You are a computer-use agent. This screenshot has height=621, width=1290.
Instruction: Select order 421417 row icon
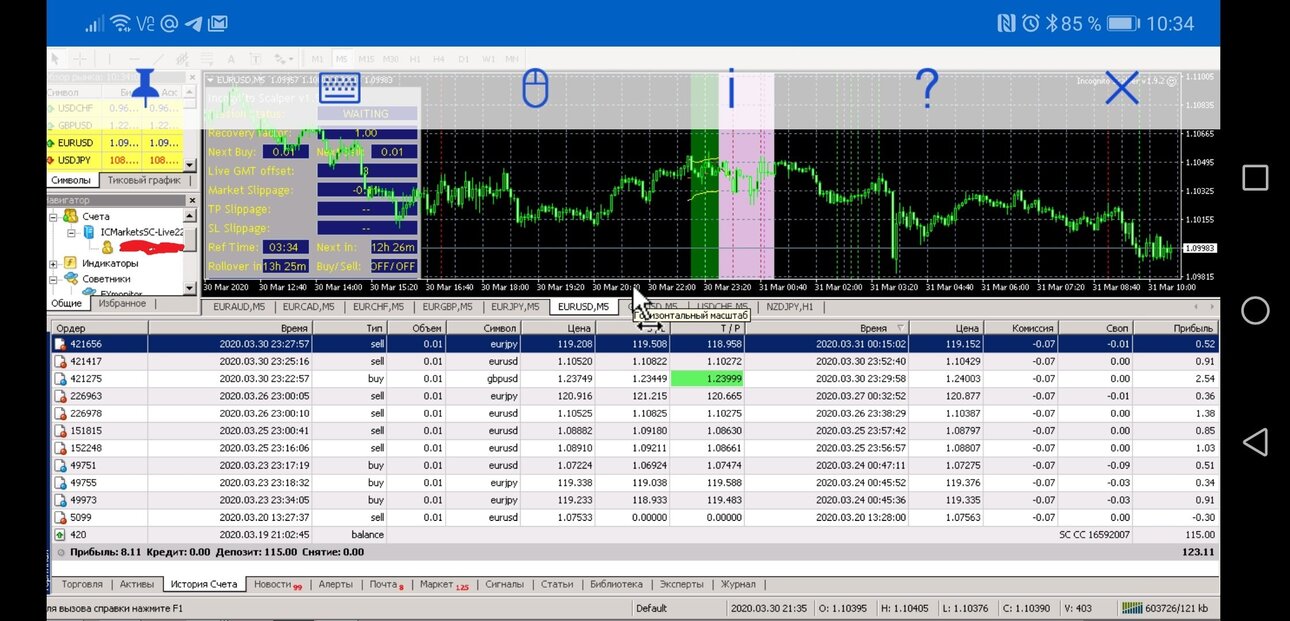[61, 361]
